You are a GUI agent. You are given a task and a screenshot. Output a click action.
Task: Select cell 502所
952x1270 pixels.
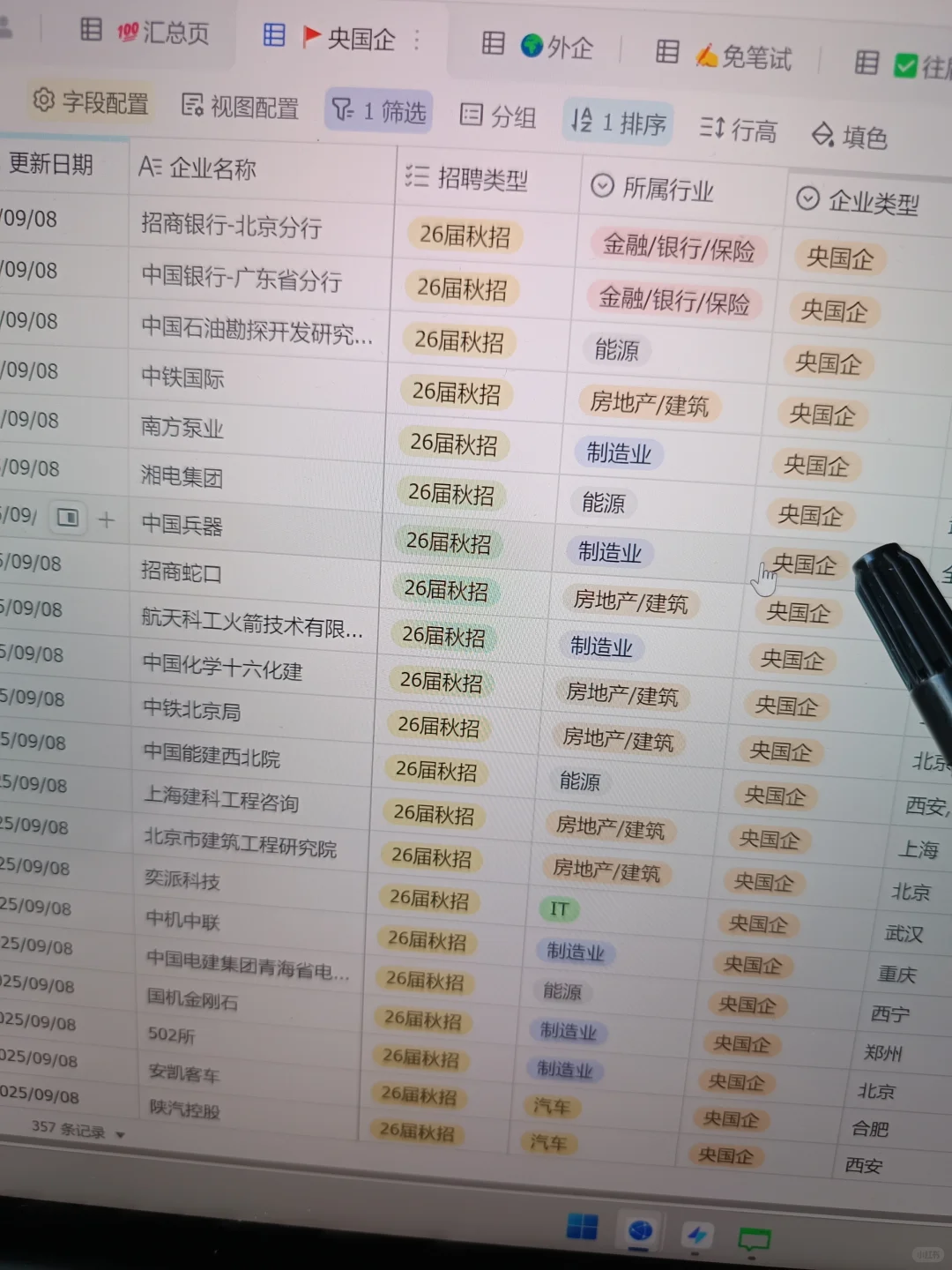click(x=172, y=1034)
